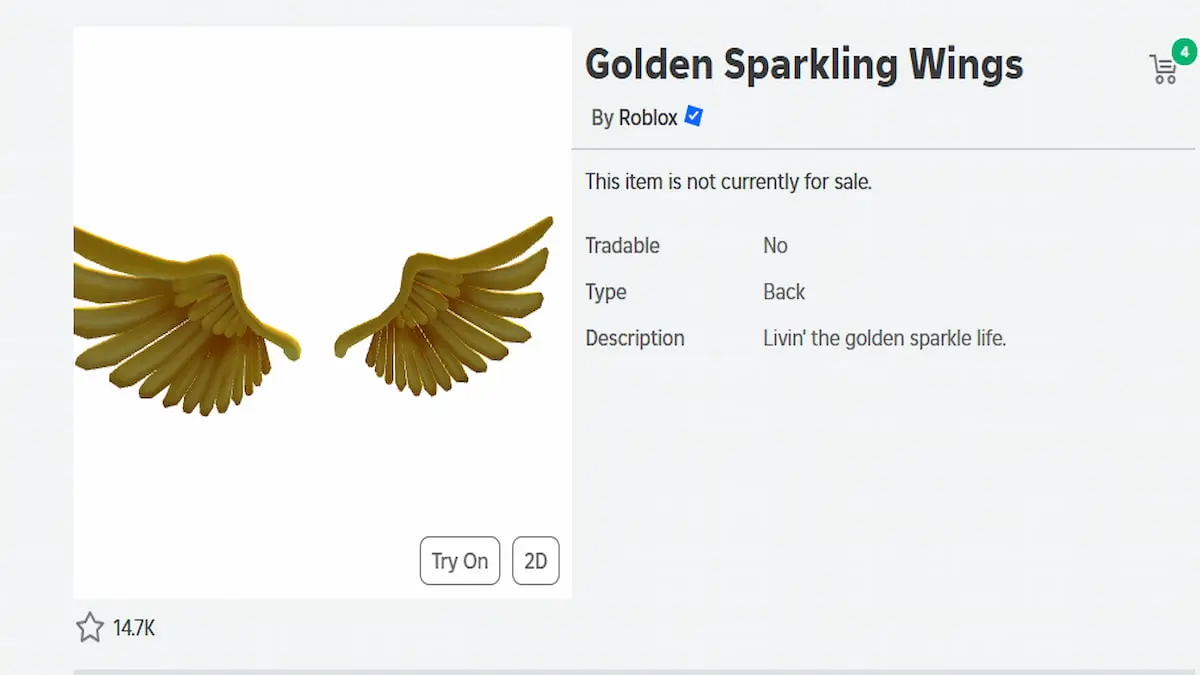Click the 'By' text before Roblox
The image size is (1200, 675).
pos(602,118)
